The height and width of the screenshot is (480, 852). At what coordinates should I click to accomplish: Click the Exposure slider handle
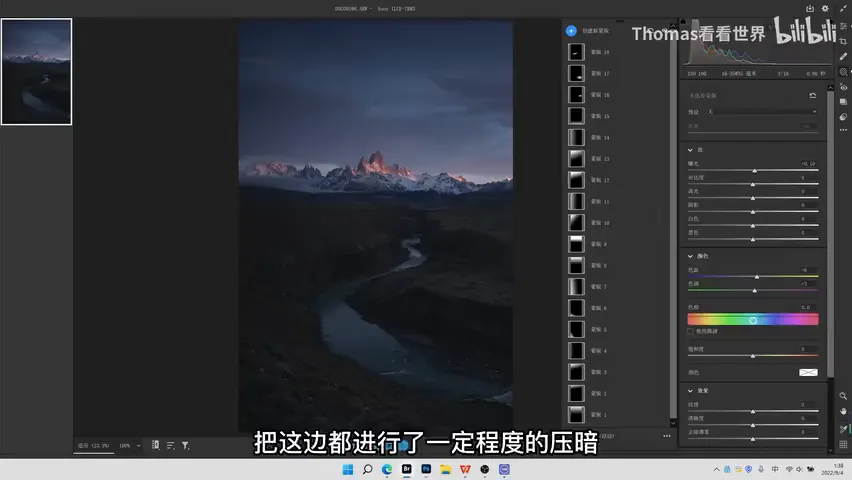click(754, 171)
